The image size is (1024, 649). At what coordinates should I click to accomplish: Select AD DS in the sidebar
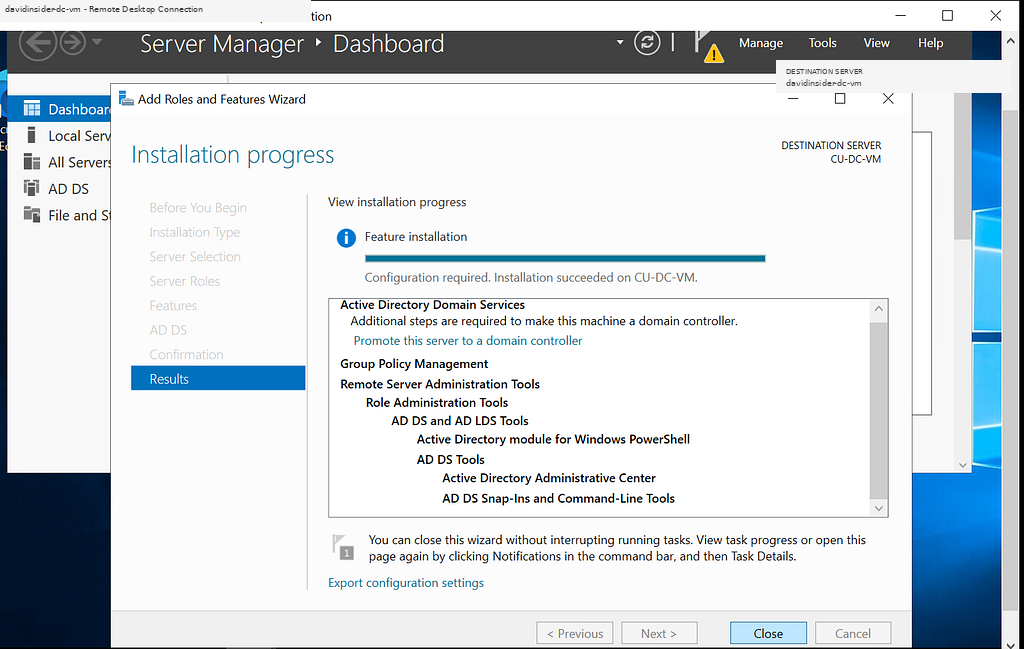click(x=59, y=189)
